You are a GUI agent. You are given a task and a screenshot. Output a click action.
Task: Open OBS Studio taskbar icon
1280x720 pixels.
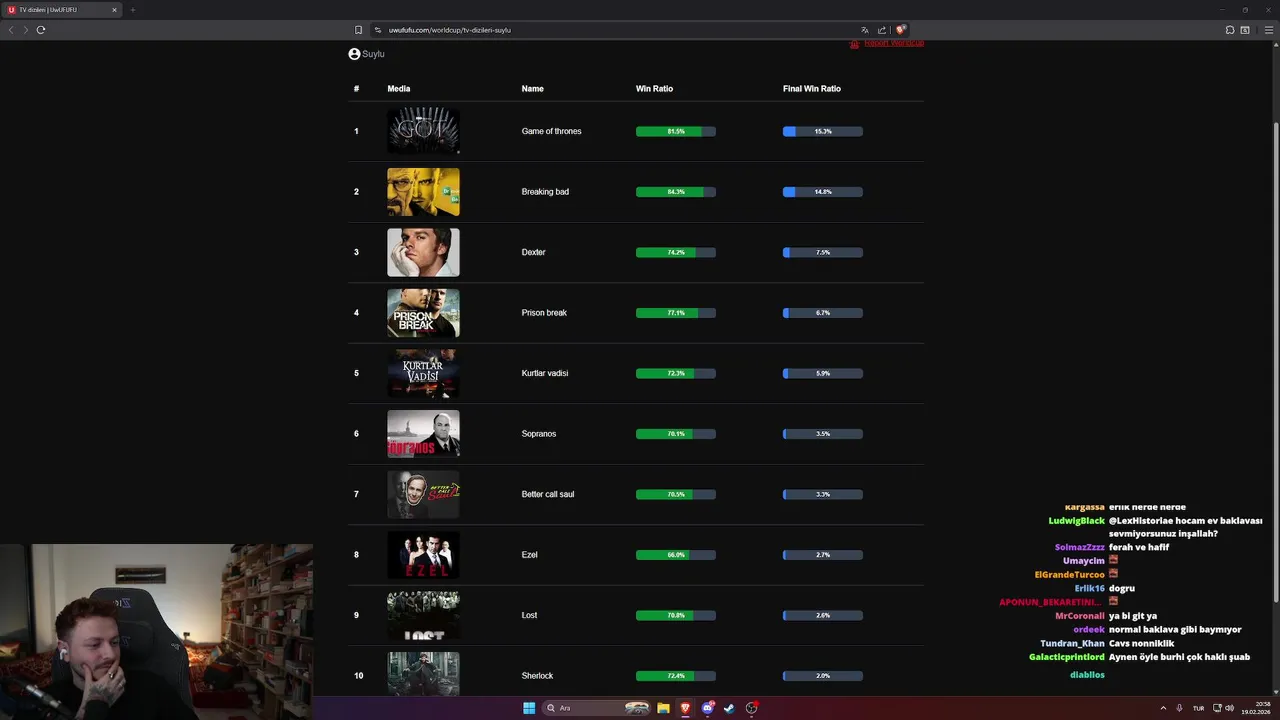[x=751, y=708]
